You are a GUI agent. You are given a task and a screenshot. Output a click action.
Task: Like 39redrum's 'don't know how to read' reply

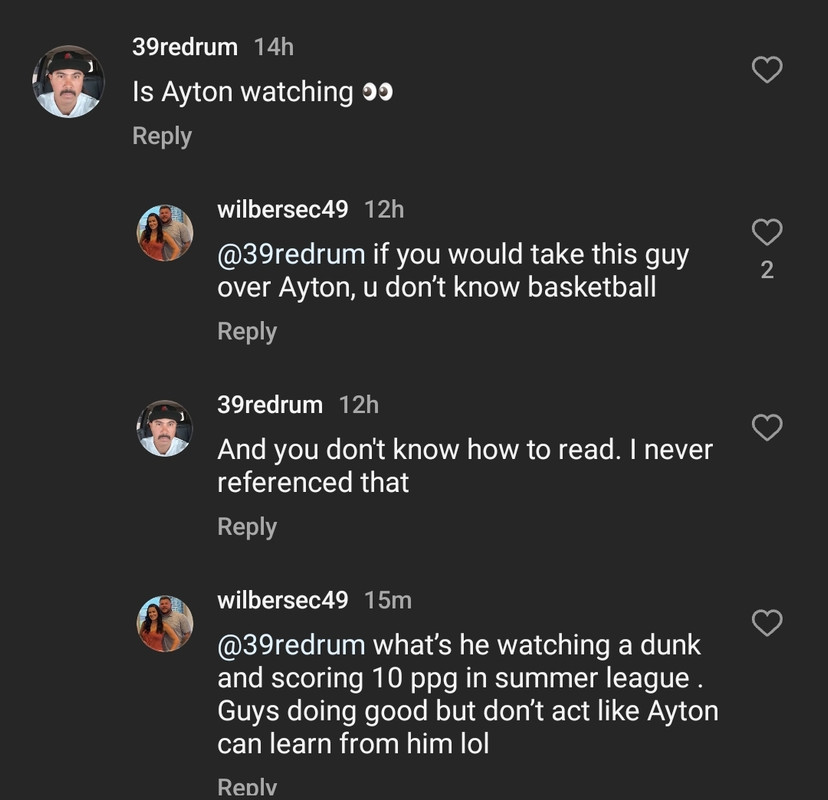(766, 428)
